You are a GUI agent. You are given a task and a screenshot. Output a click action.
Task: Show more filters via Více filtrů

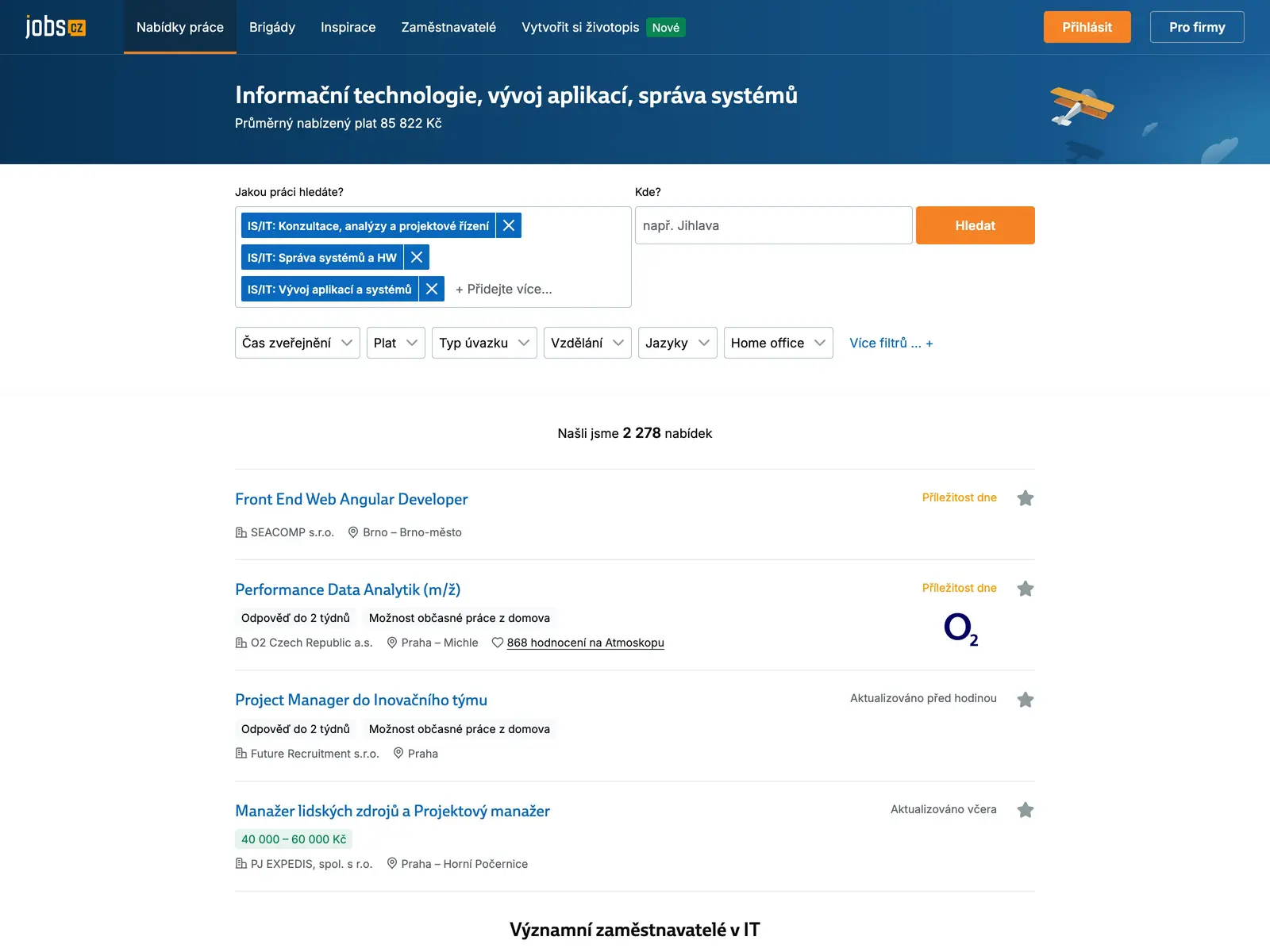(x=891, y=343)
